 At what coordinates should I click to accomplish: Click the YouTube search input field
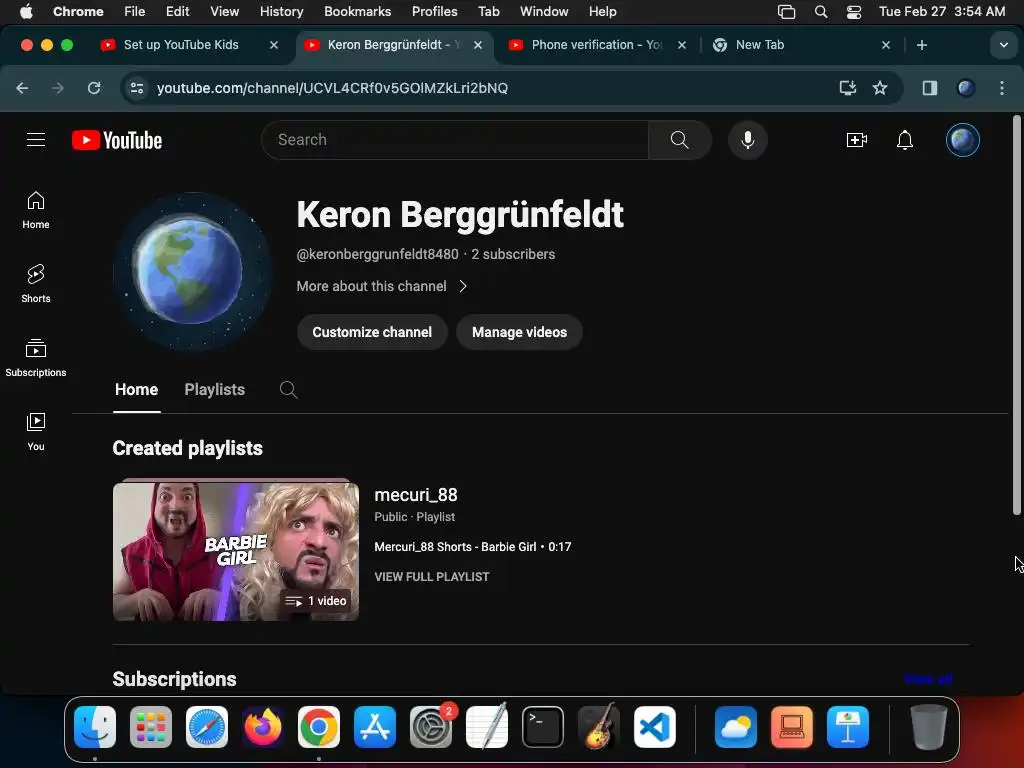455,140
